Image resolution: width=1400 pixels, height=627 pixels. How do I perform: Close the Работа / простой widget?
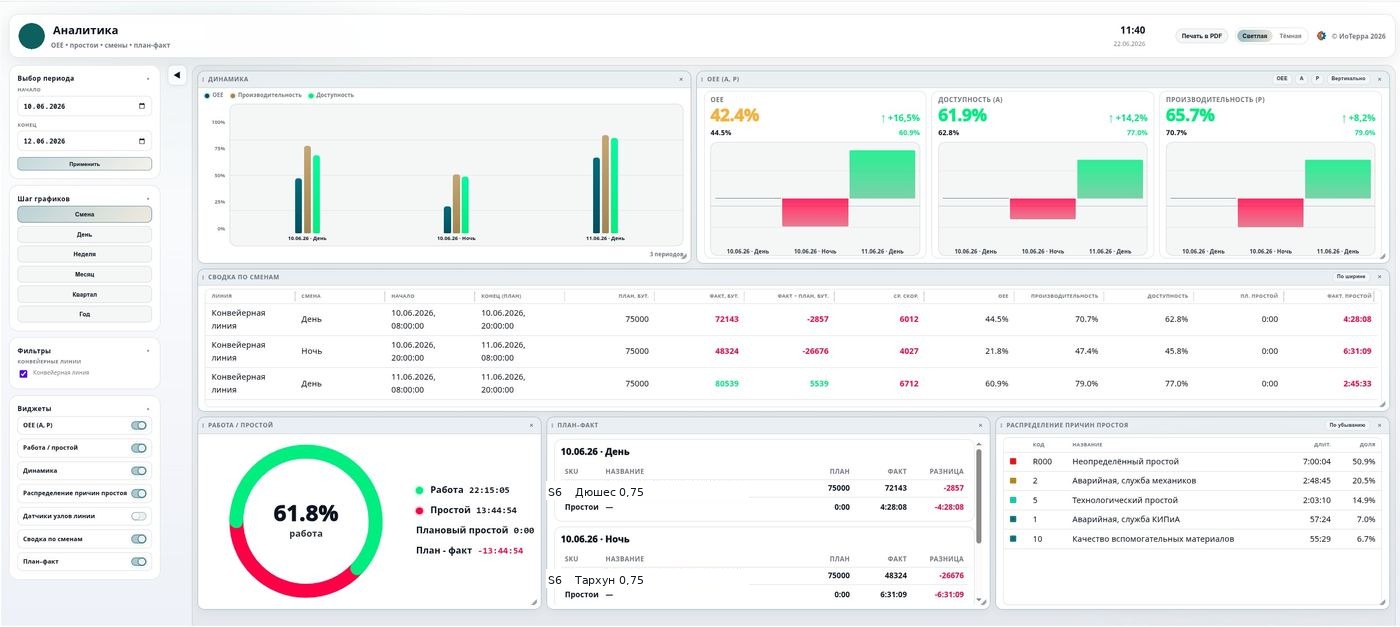pyautogui.click(x=531, y=425)
